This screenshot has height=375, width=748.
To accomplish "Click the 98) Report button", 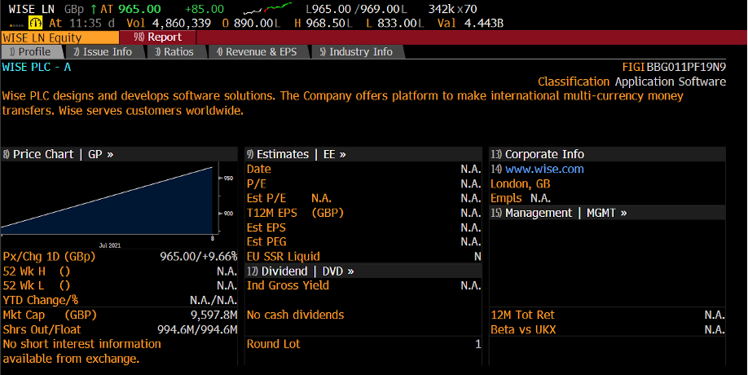I will click(157, 37).
